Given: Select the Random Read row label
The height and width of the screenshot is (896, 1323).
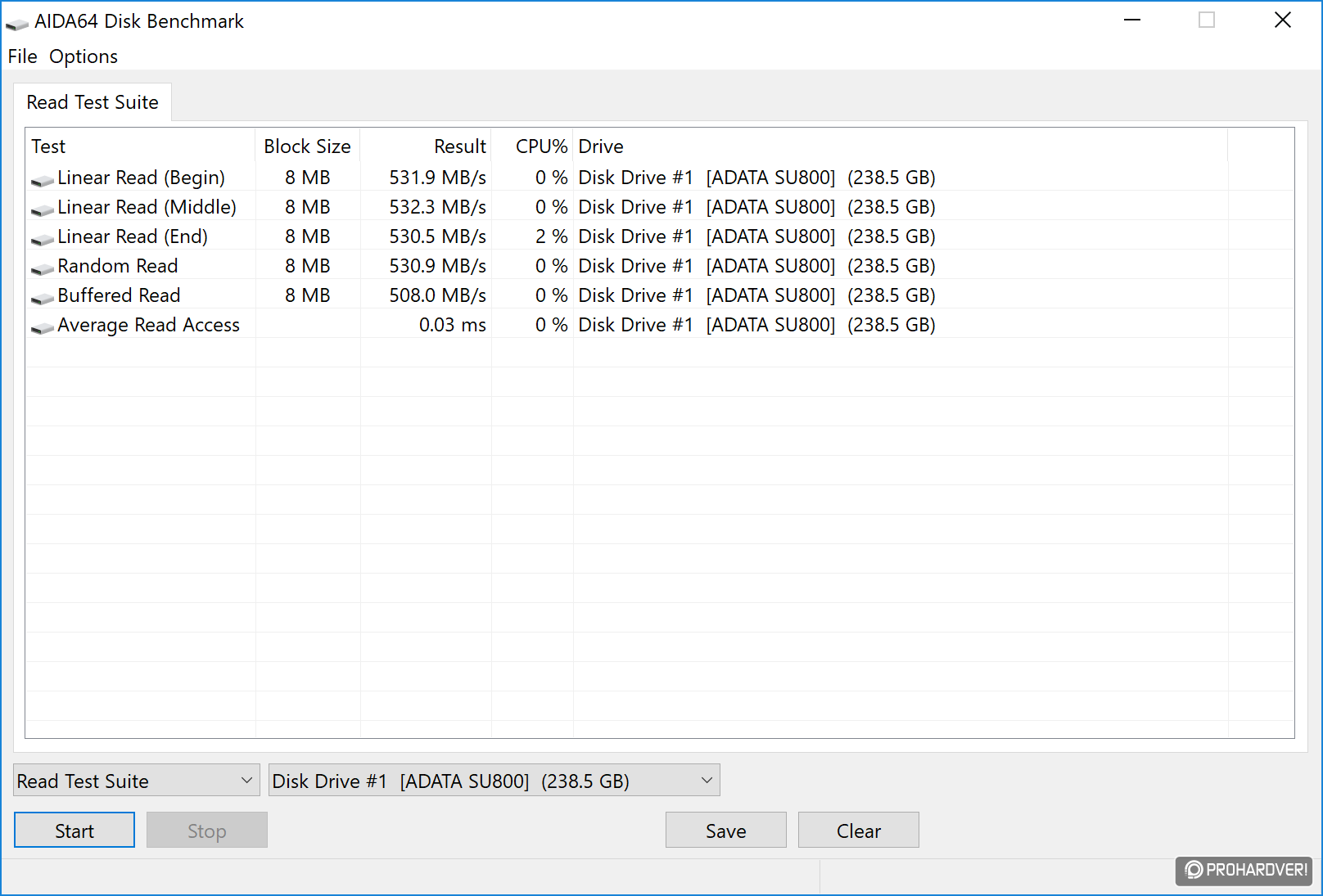Looking at the screenshot, I should 117,266.
